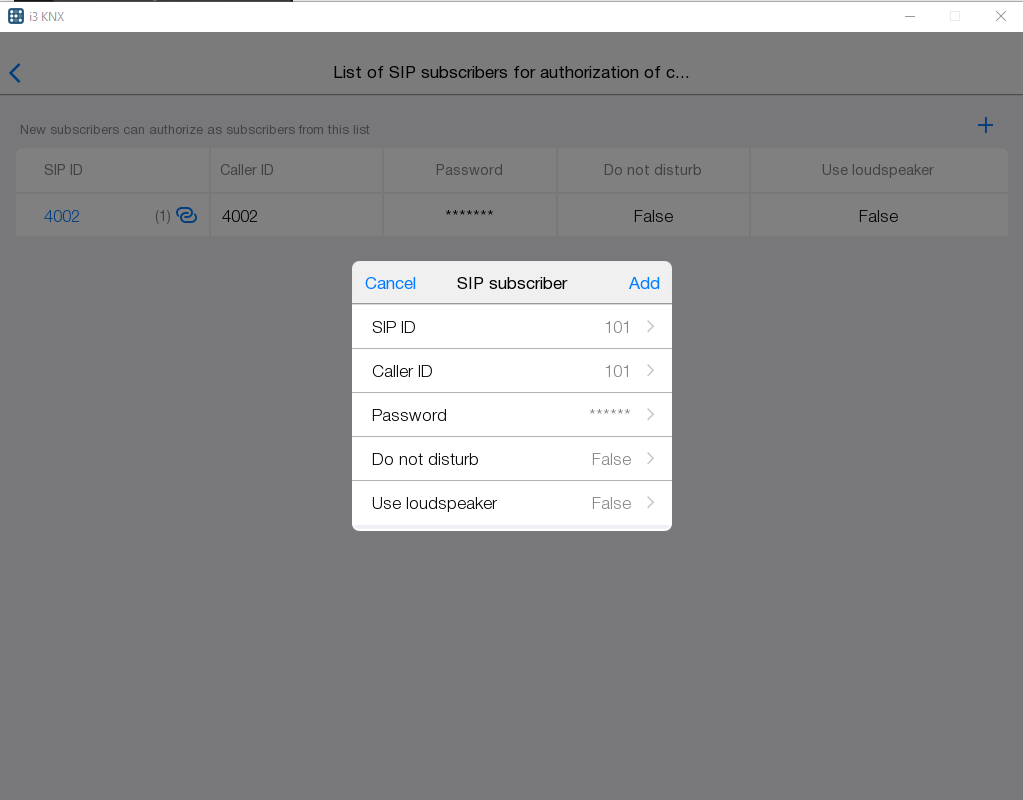Toggle Do not disturb setting in dialog

tap(511, 459)
